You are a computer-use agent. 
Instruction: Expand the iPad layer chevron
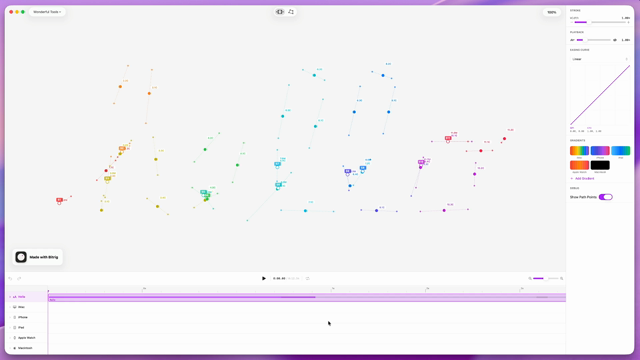click(x=10, y=327)
